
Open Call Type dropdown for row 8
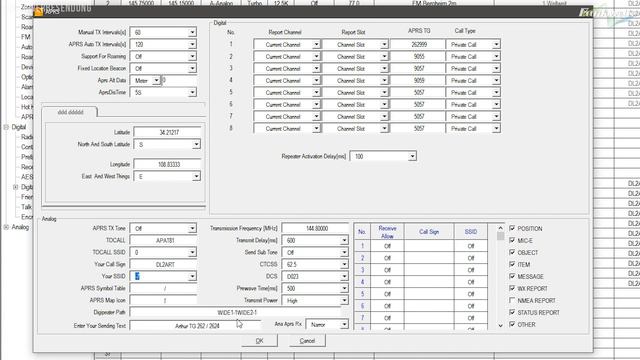[x=496, y=129]
